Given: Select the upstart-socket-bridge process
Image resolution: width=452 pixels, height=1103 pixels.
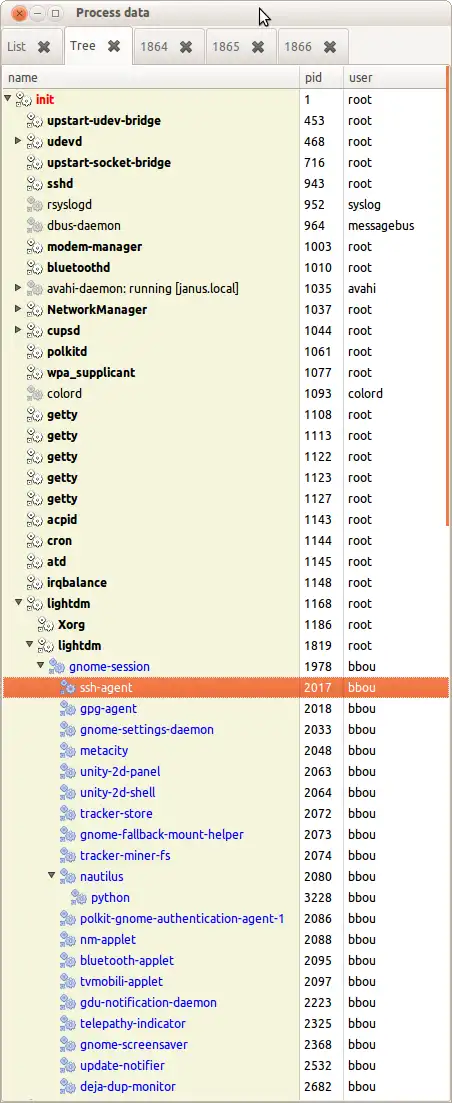Looking at the screenshot, I should [x=224, y=162].
